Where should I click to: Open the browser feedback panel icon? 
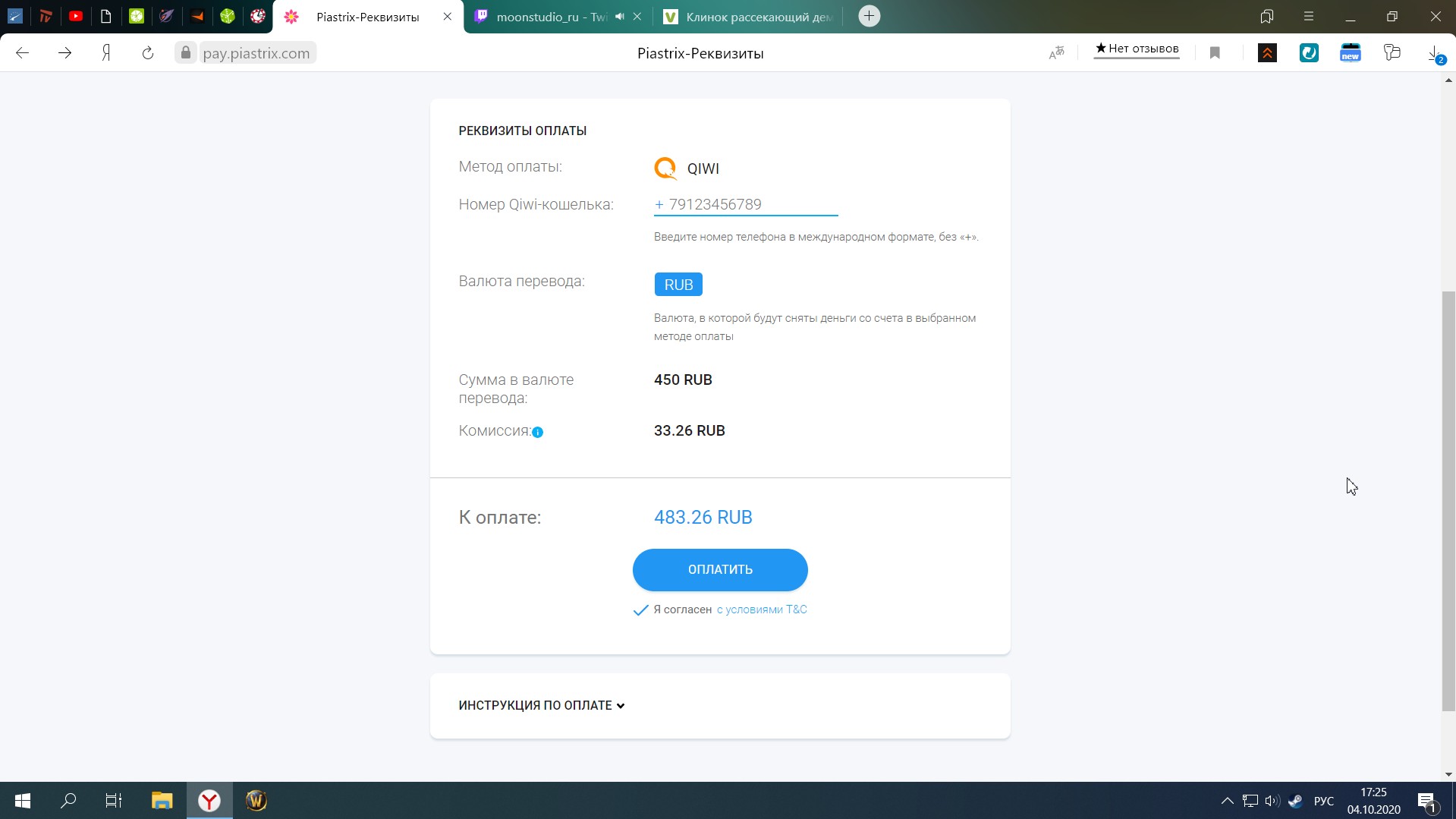point(1392,52)
